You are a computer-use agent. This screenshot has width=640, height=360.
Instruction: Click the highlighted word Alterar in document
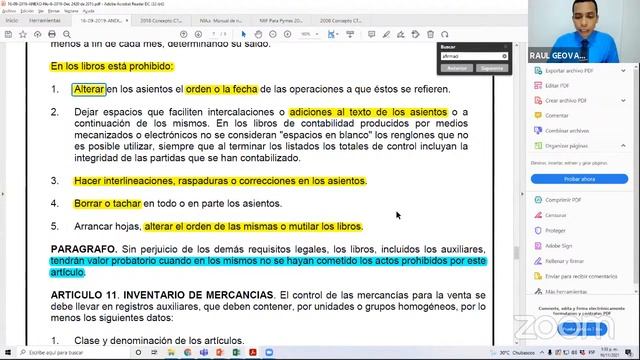point(89,89)
